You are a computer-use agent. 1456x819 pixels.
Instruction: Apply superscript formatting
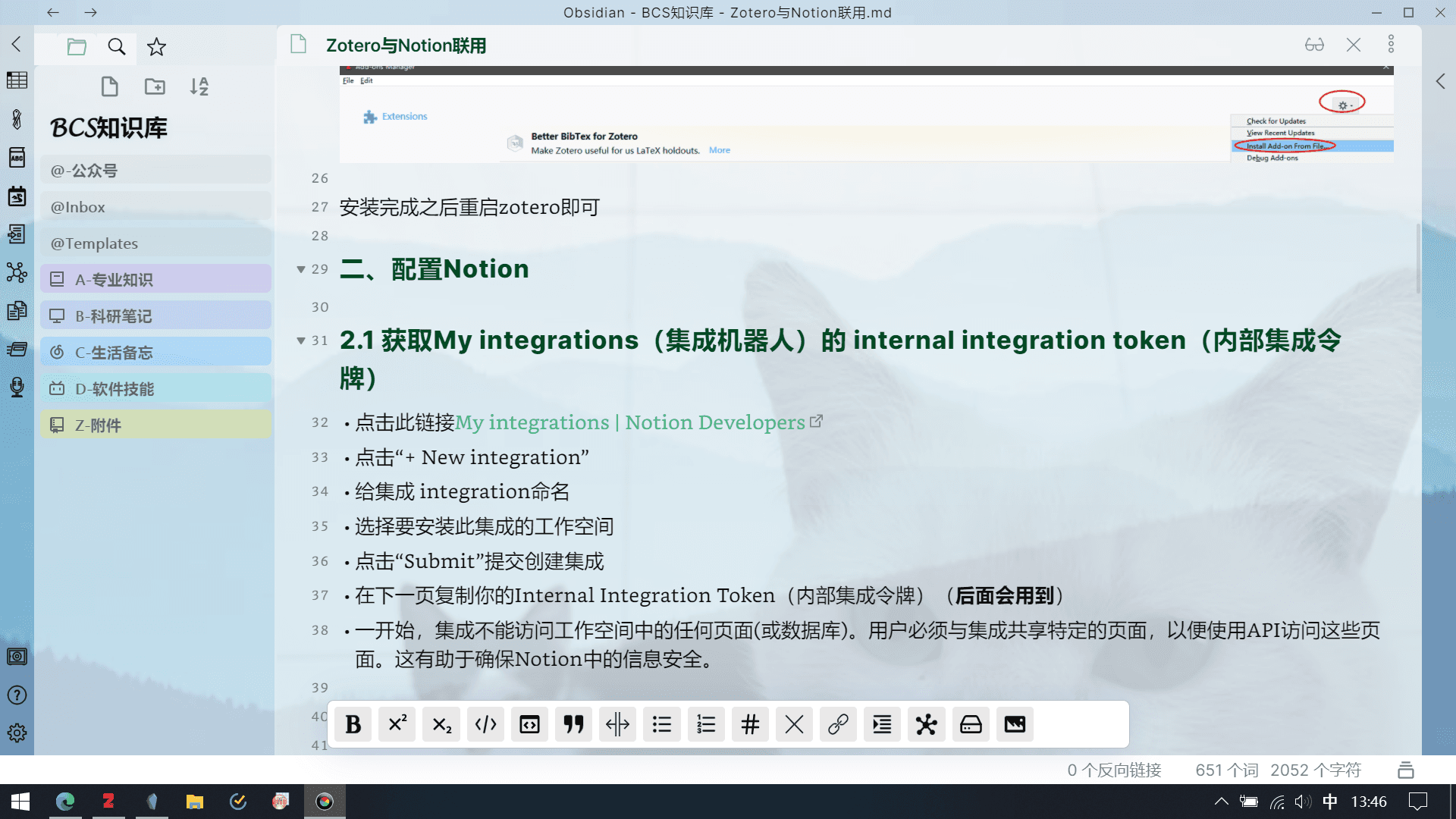coord(397,724)
